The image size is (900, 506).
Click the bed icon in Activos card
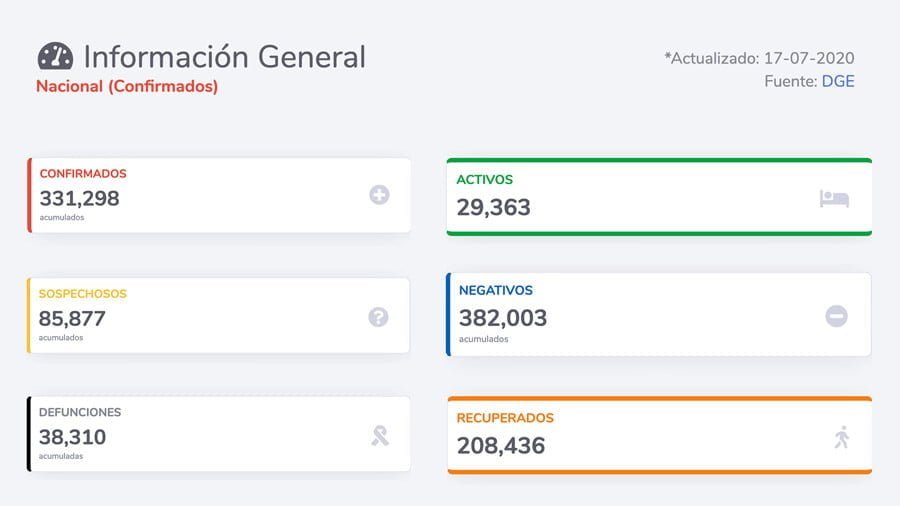point(834,198)
